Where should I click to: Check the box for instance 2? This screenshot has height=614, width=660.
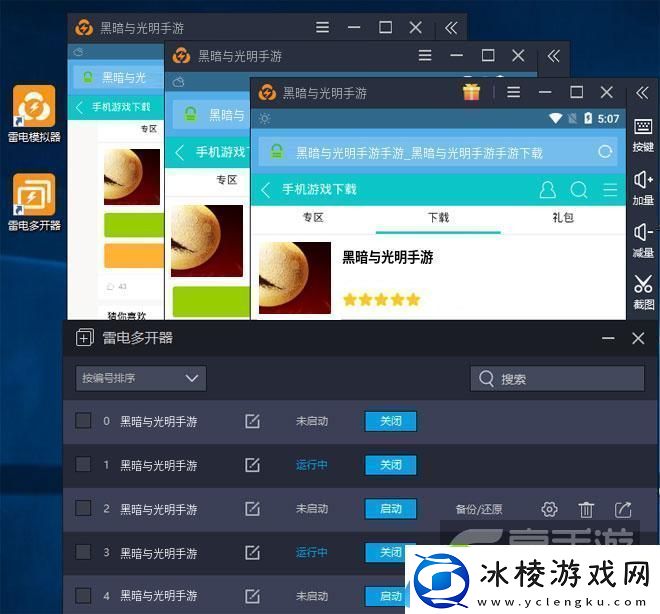(83, 508)
